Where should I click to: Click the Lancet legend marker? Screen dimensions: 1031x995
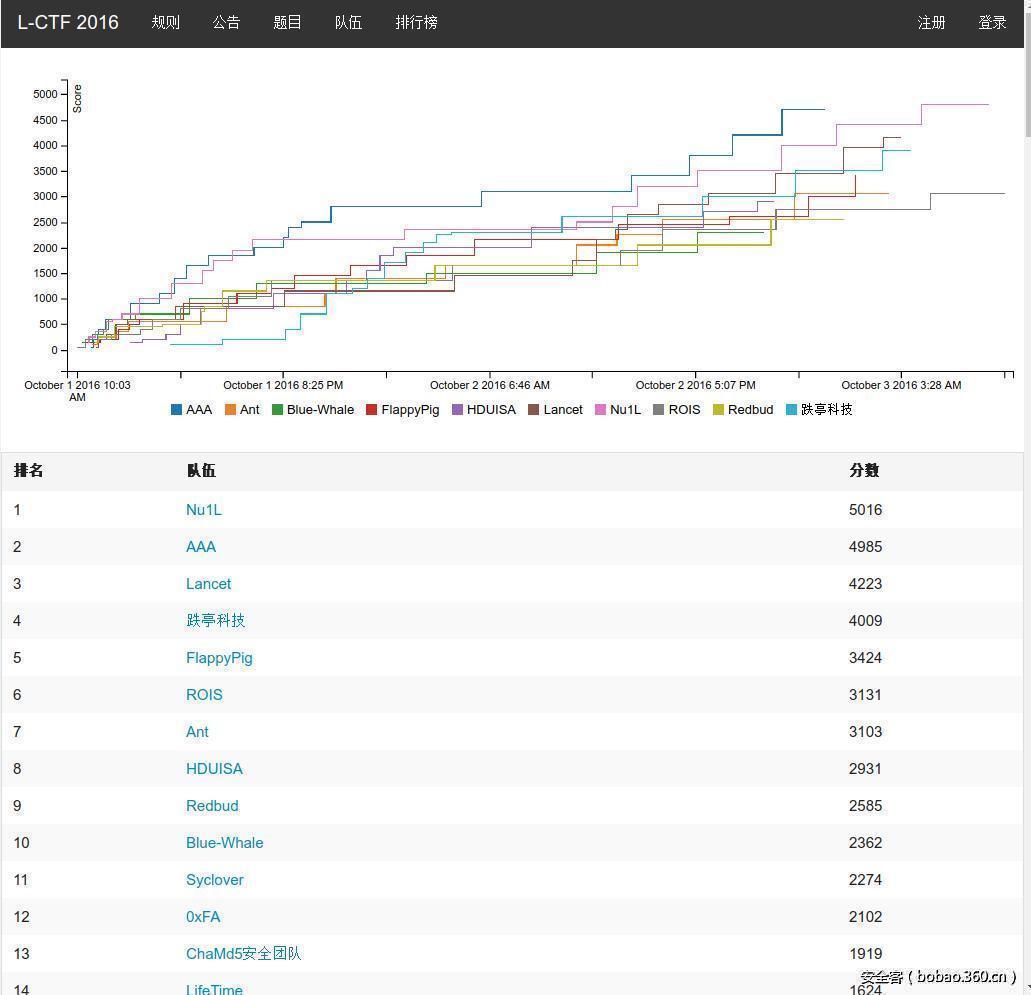[536, 409]
